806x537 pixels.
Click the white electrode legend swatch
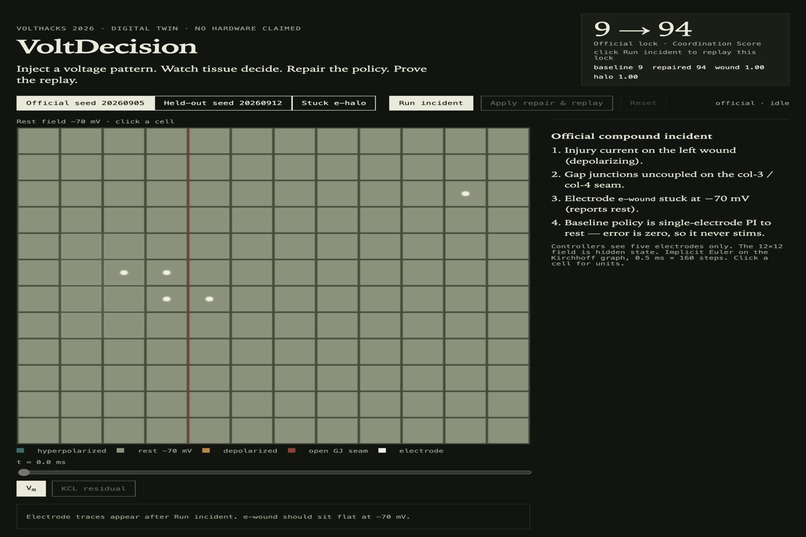pos(382,451)
